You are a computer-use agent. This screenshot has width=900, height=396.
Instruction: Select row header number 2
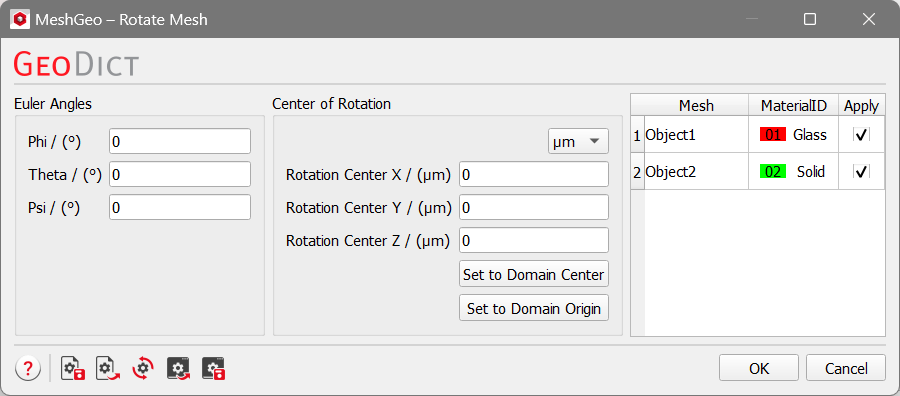pos(637,172)
